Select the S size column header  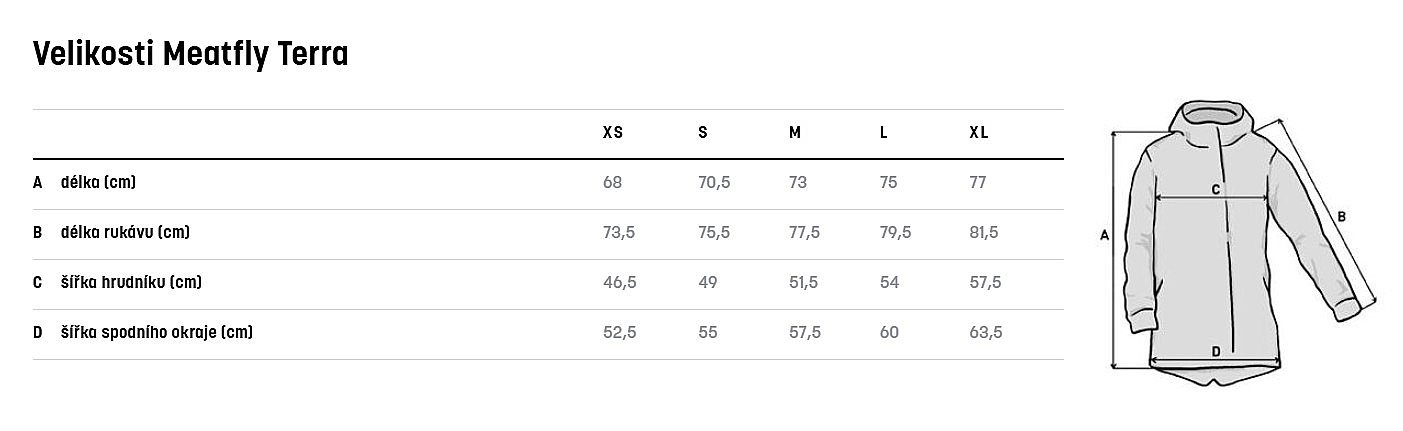(x=703, y=133)
